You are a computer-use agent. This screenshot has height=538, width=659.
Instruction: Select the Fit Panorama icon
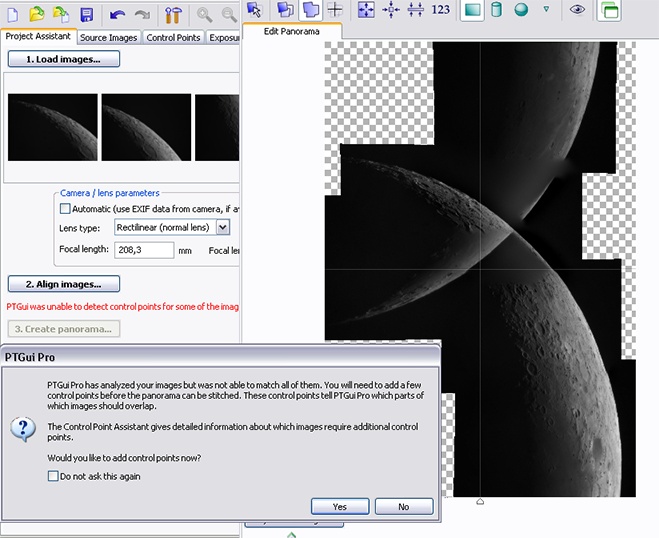(x=367, y=10)
